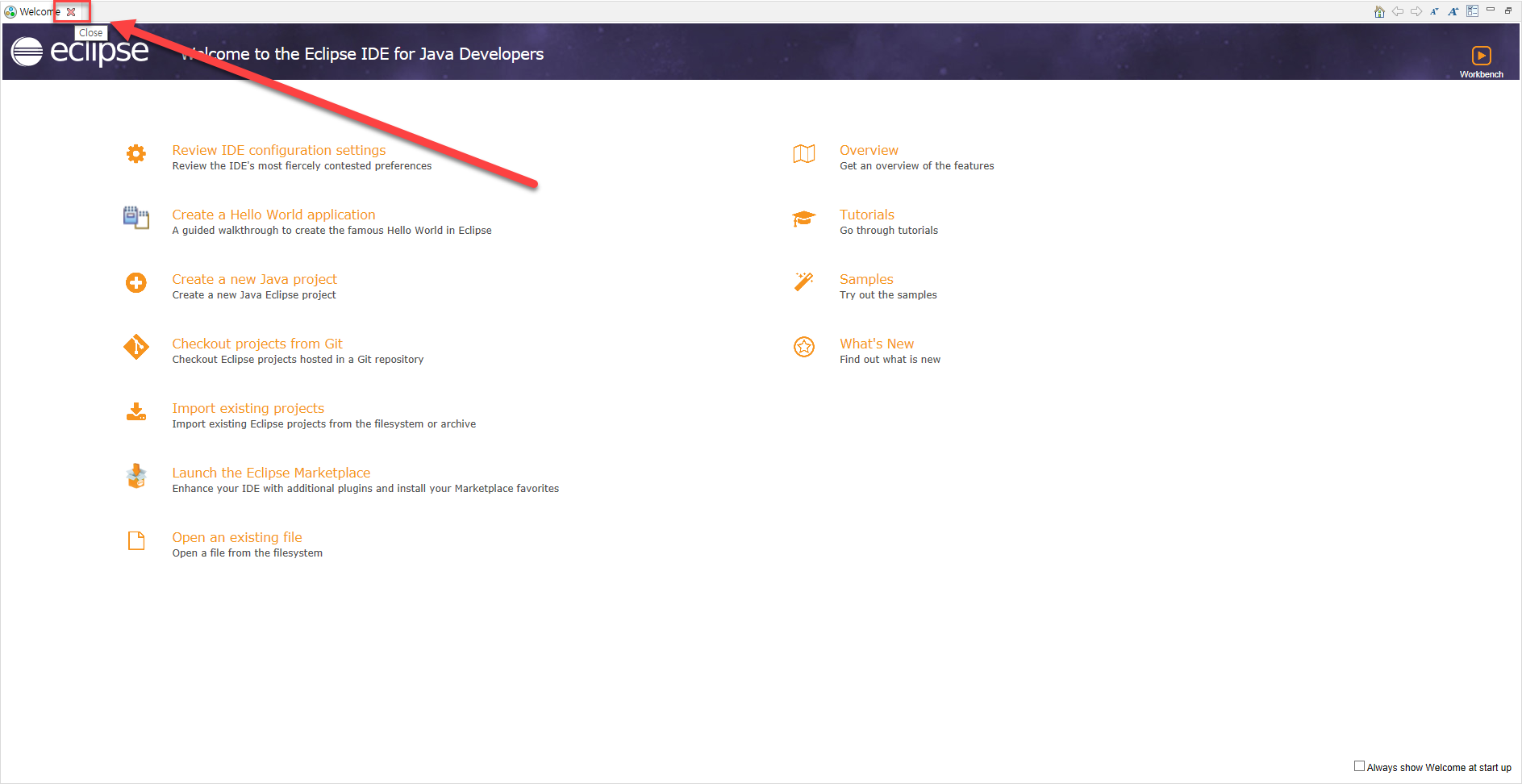Screen dimensions: 1522x784
Task: Minimize the Welcome view
Action: click(1491, 10)
